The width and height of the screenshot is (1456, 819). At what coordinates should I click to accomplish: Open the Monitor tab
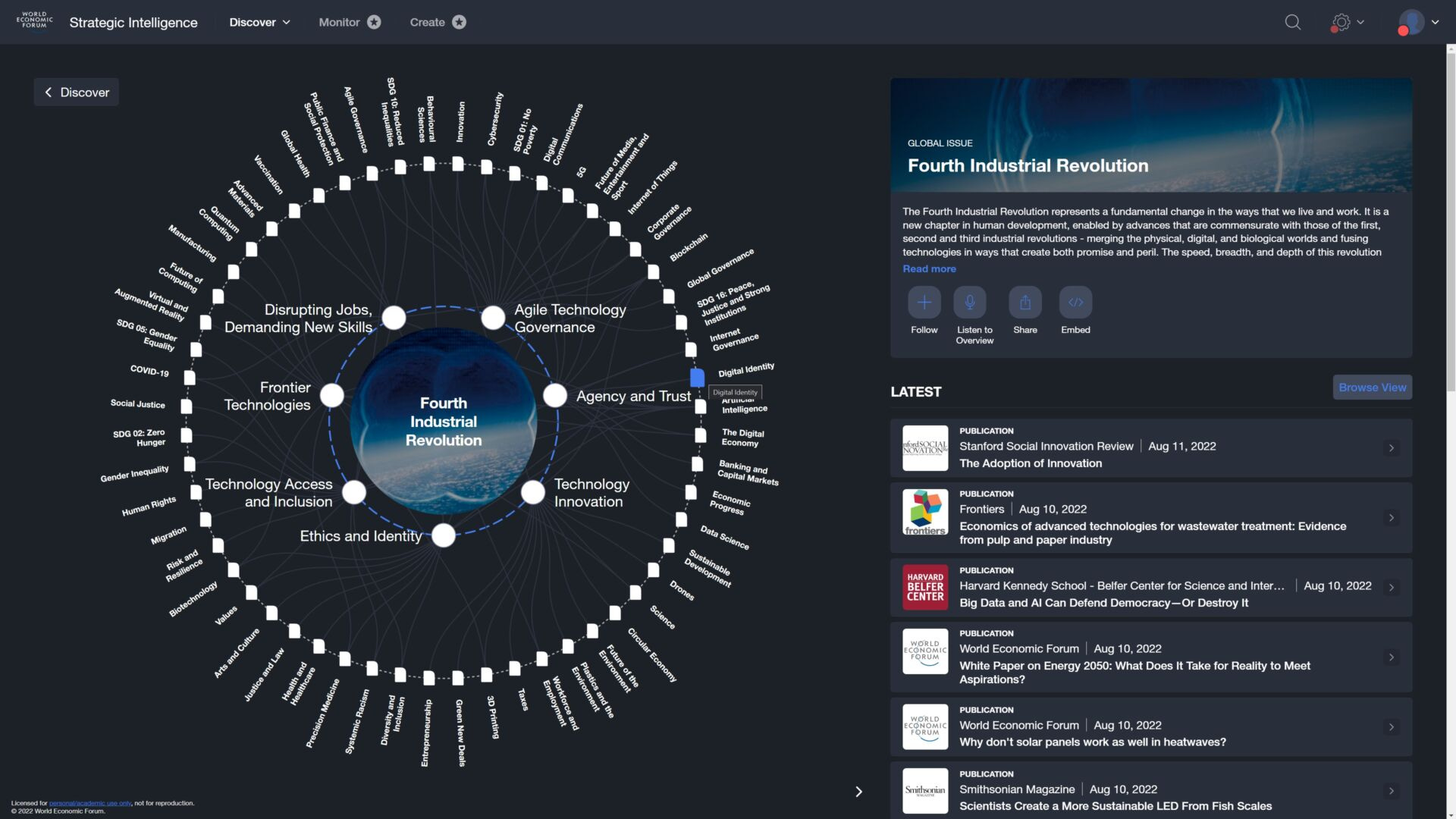pos(350,22)
